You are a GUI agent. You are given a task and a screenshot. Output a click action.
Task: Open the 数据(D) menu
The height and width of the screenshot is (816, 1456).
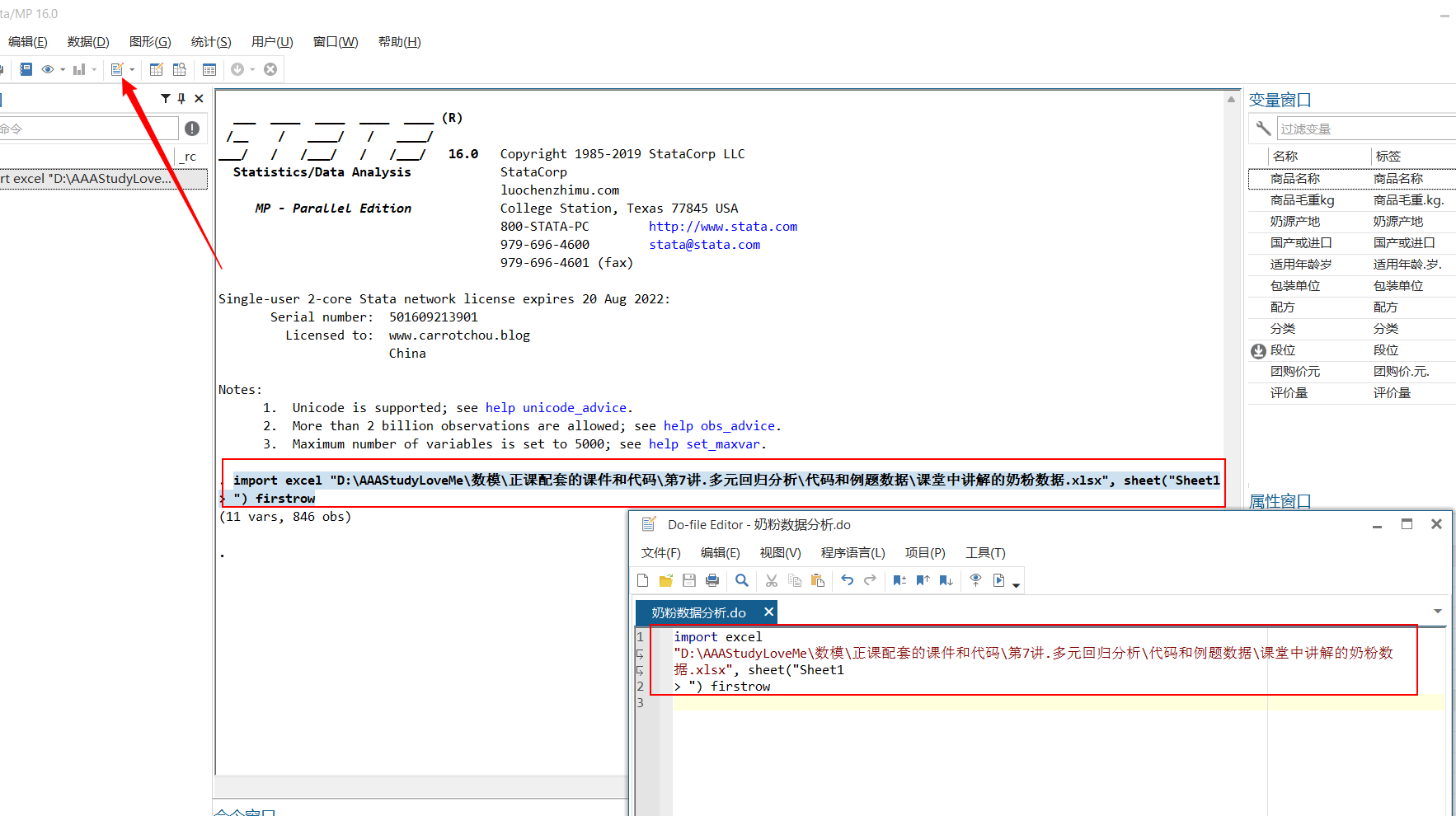coord(88,42)
